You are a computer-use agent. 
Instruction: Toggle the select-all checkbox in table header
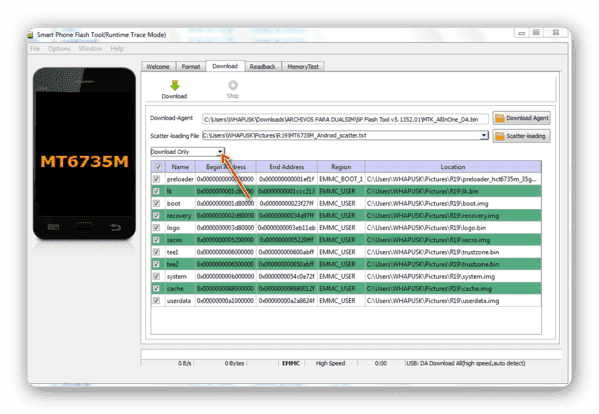[x=158, y=167]
